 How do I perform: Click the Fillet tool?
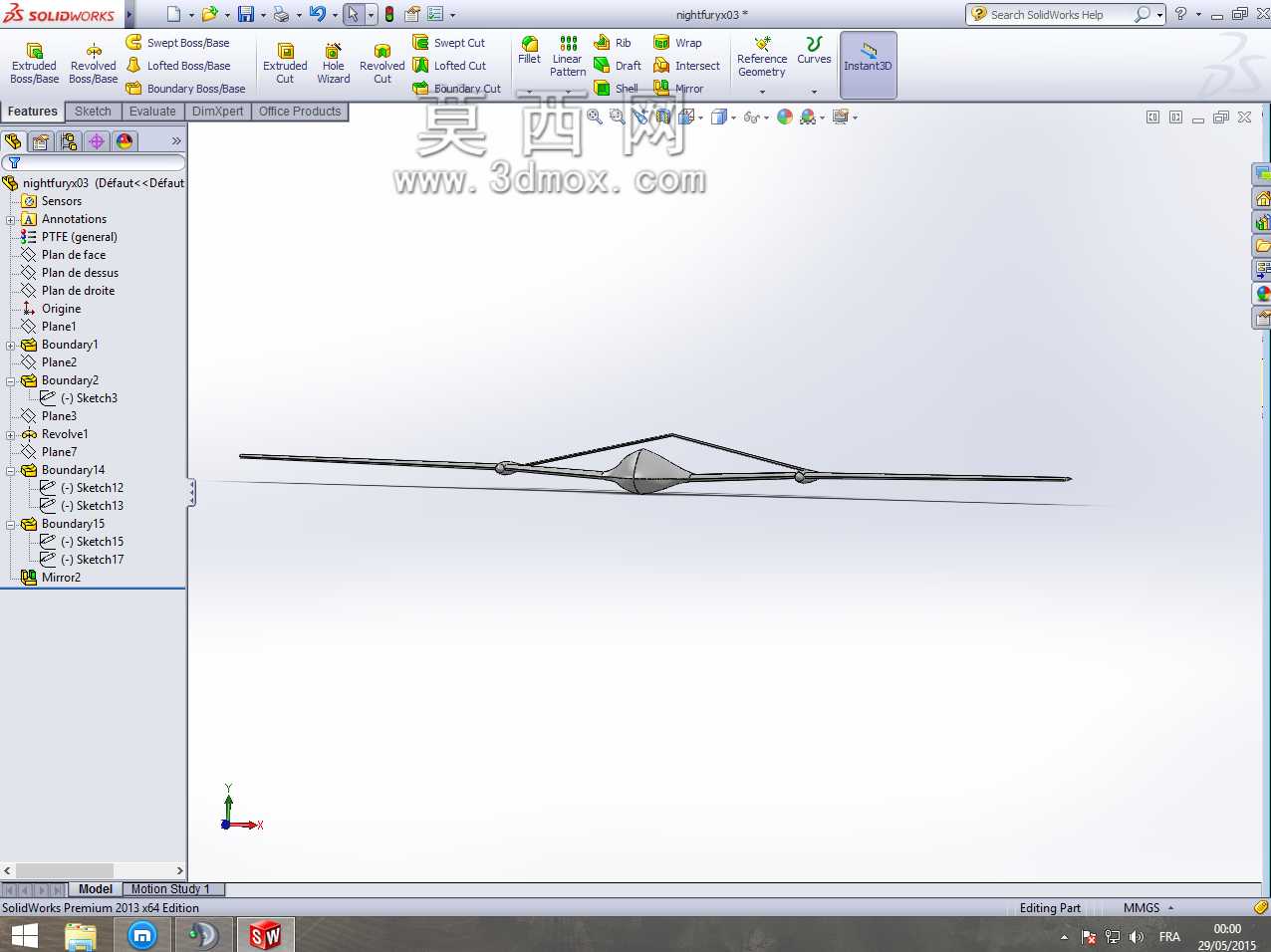click(530, 51)
